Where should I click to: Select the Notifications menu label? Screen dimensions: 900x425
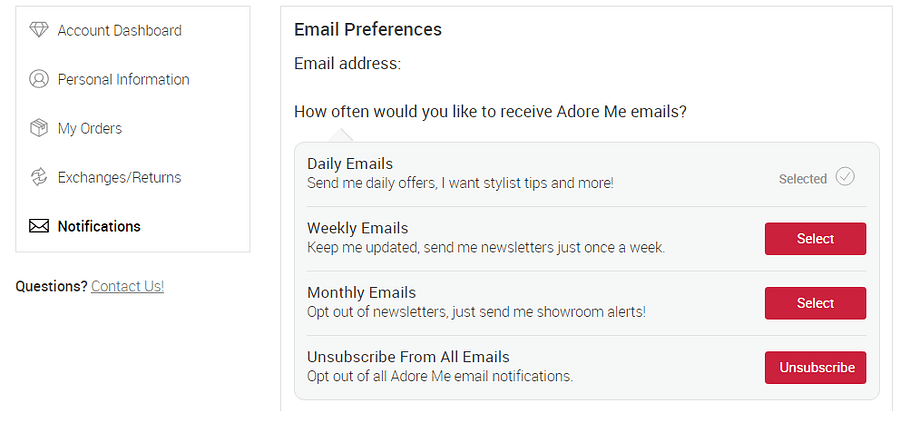tap(99, 226)
